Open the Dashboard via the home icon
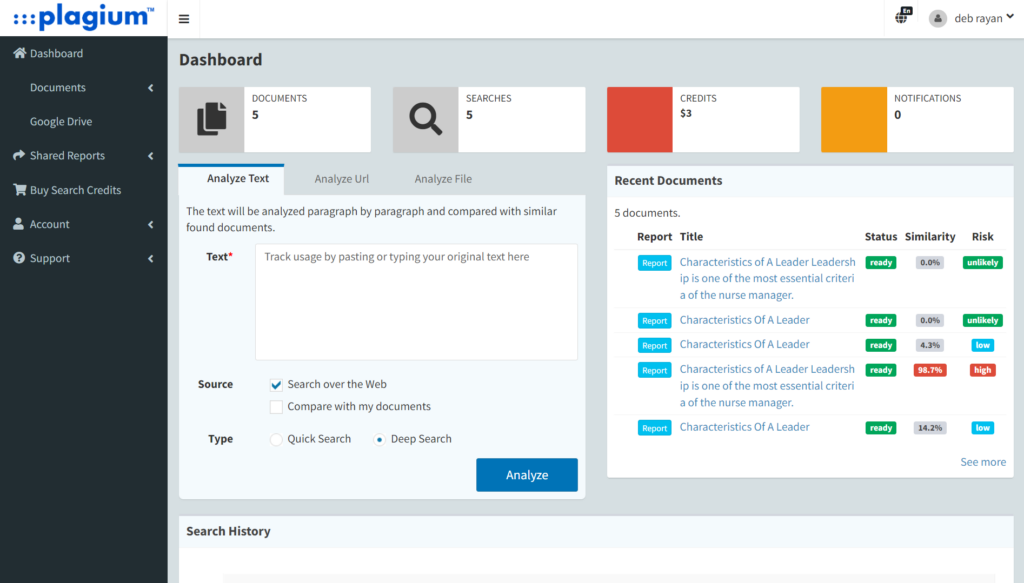The width and height of the screenshot is (1024, 583). 18,53
